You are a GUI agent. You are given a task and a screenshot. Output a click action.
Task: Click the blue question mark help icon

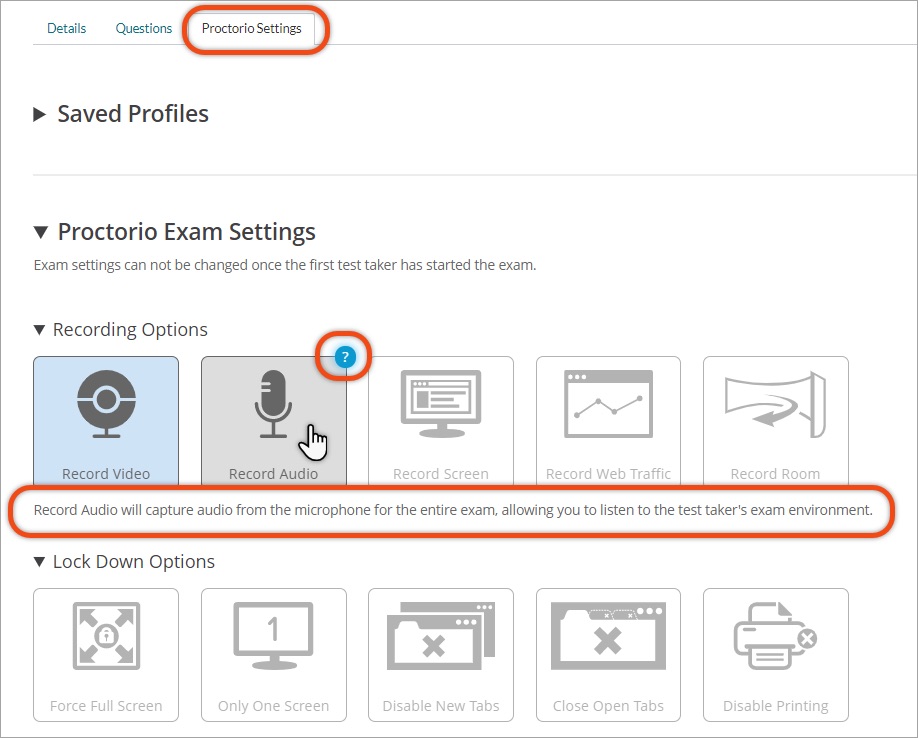click(x=345, y=356)
